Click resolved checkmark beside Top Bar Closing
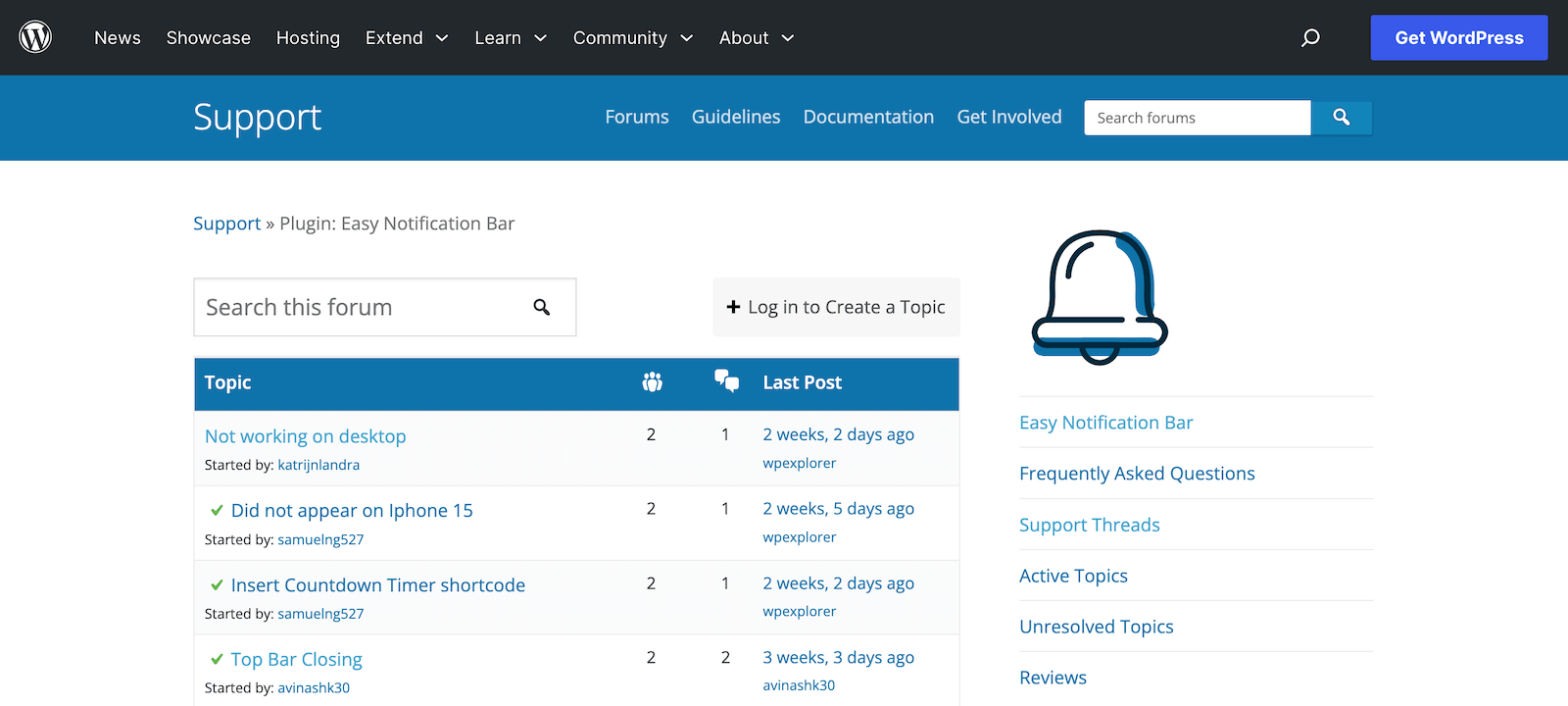This screenshot has width=1568, height=706. pyautogui.click(x=217, y=659)
